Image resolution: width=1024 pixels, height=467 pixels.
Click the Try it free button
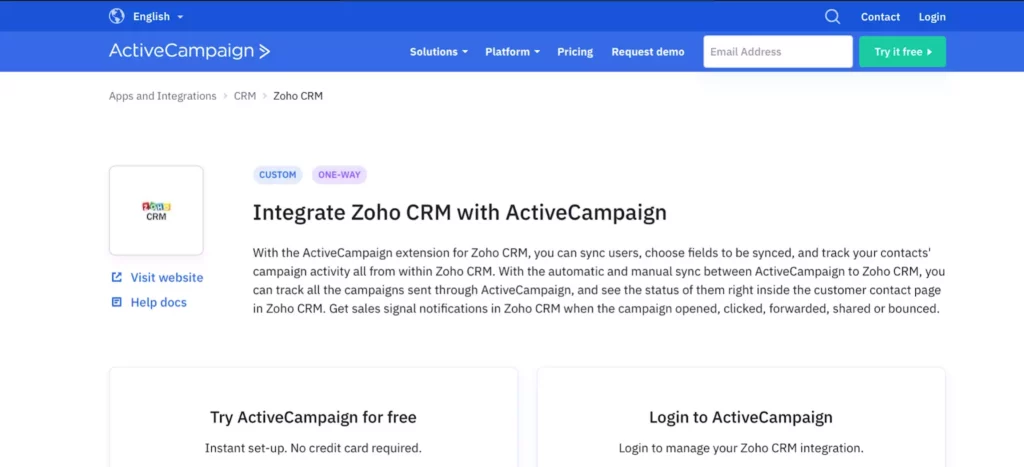(x=903, y=52)
